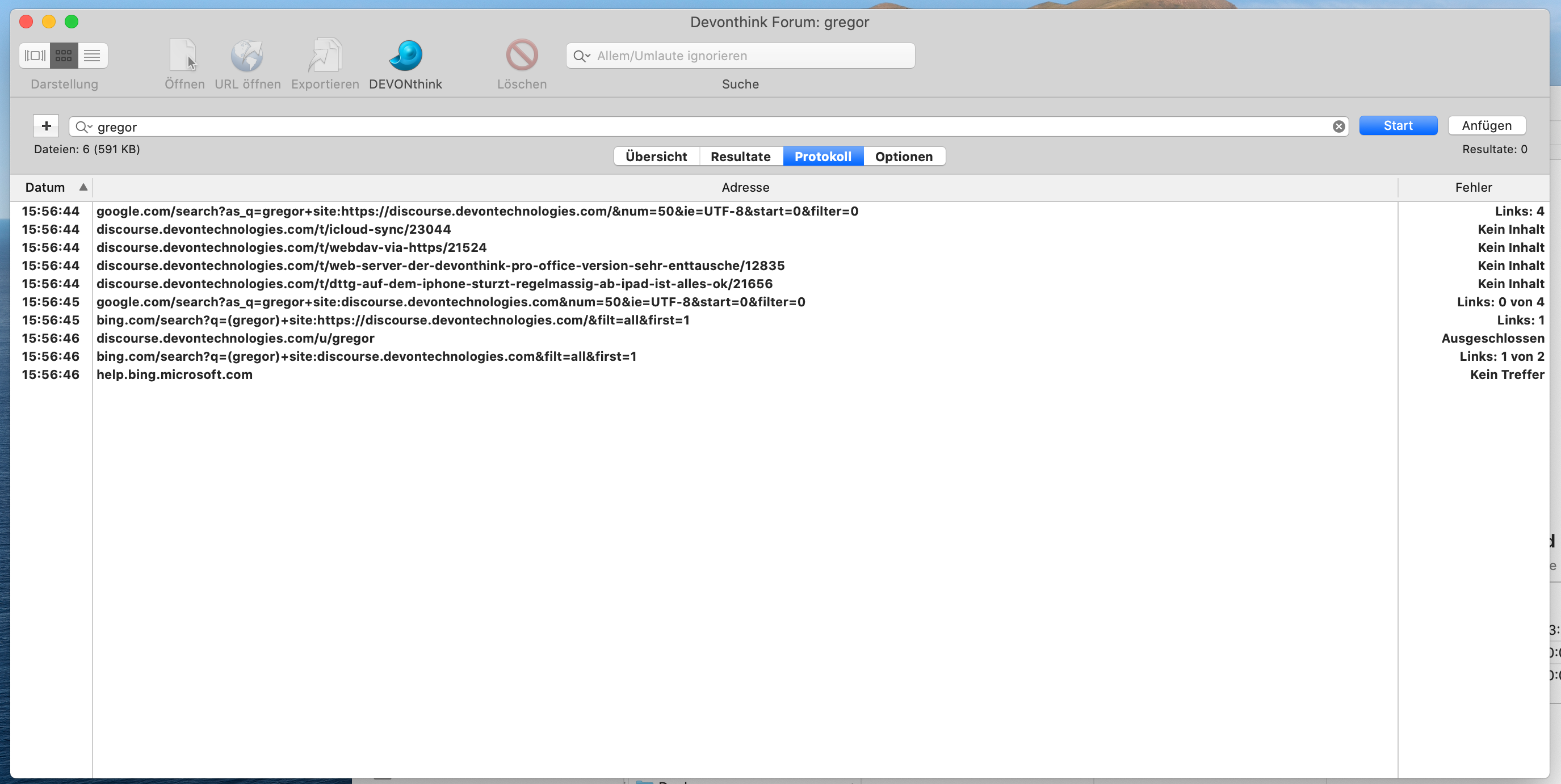Open the Übersicht tab
Viewport: 1561px width, 784px height.
(656, 156)
